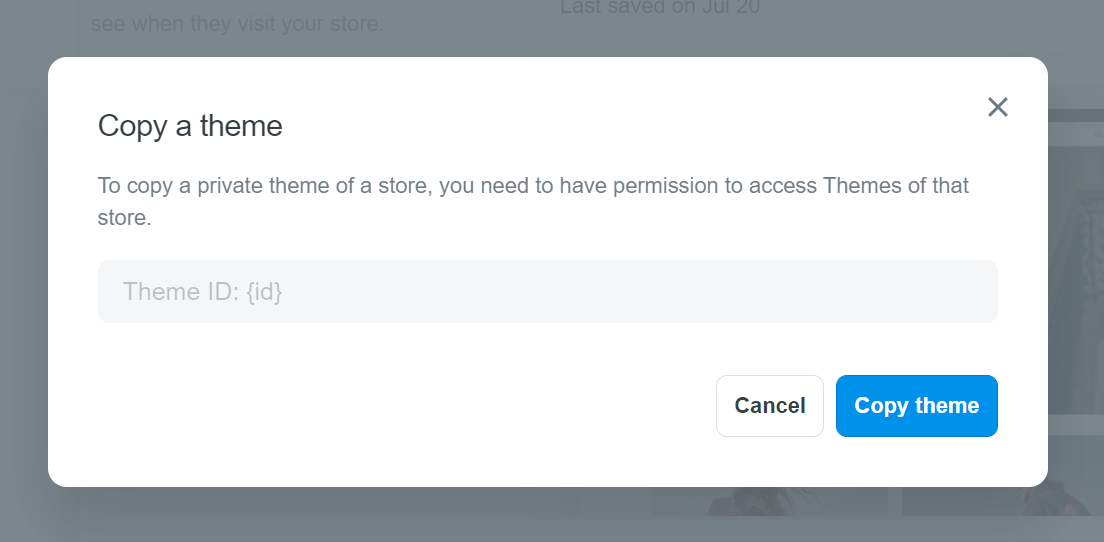This screenshot has height=542, width=1104.
Task: Focus the "Theme ID: {id}" text box
Action: 547,292
